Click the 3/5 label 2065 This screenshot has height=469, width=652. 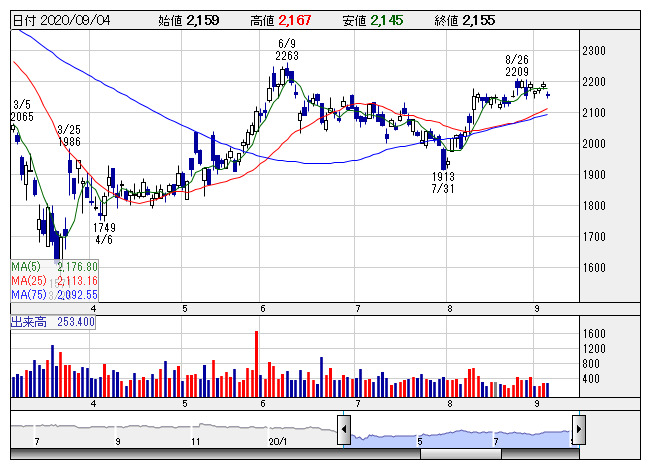[23, 117]
